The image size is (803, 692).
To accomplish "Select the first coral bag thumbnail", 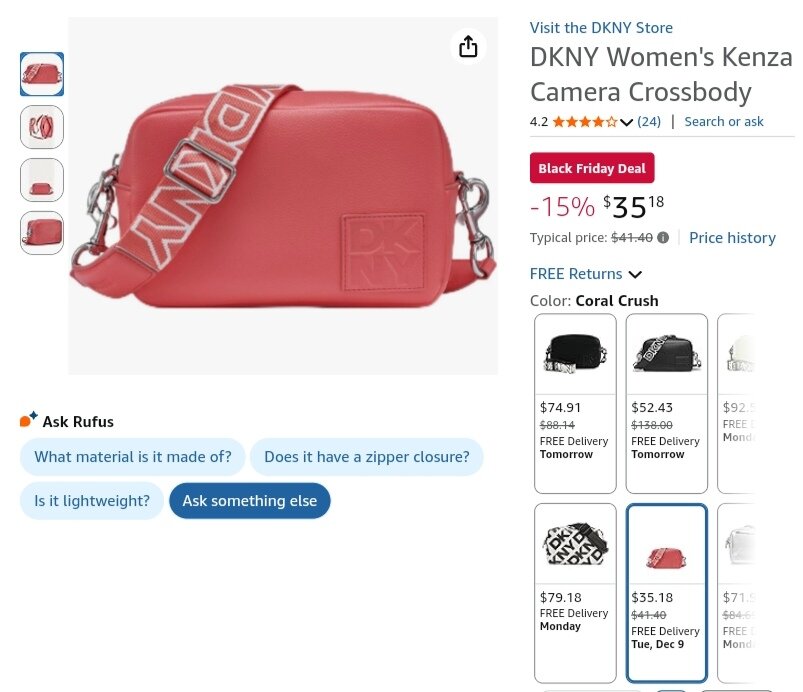I will (42, 74).
